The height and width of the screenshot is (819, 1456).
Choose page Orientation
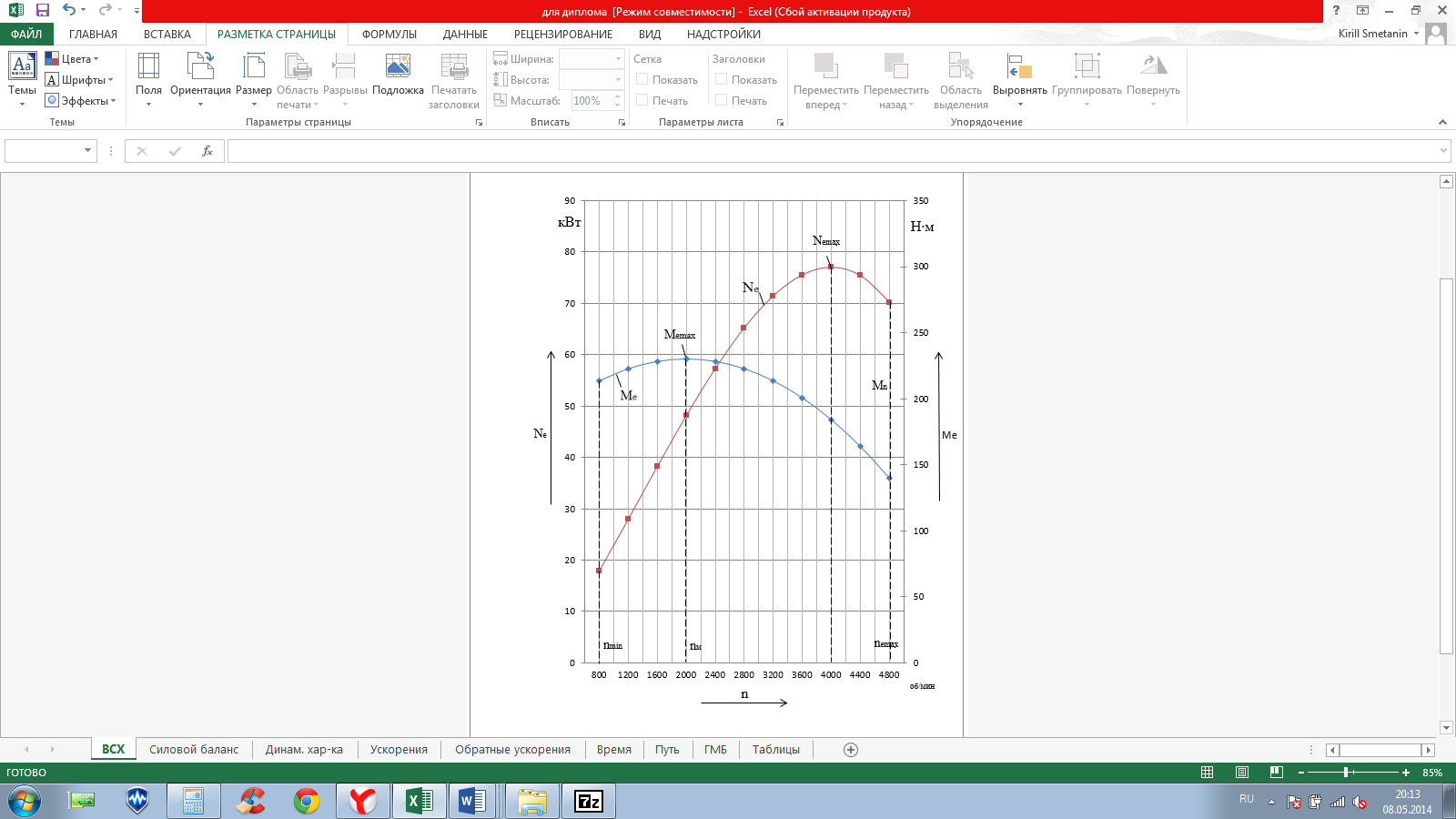[200, 79]
